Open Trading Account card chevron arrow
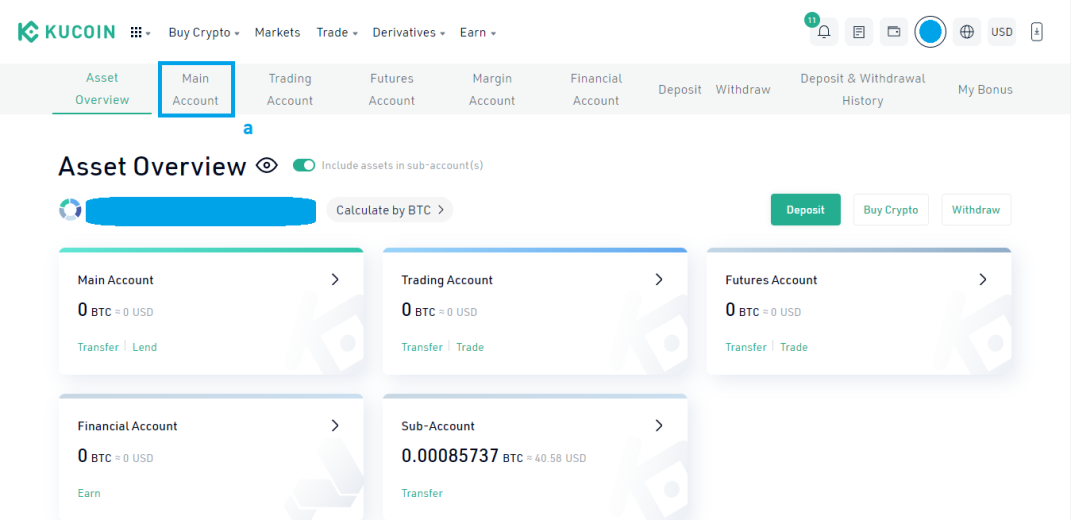This screenshot has width=1071, height=520. tap(658, 279)
